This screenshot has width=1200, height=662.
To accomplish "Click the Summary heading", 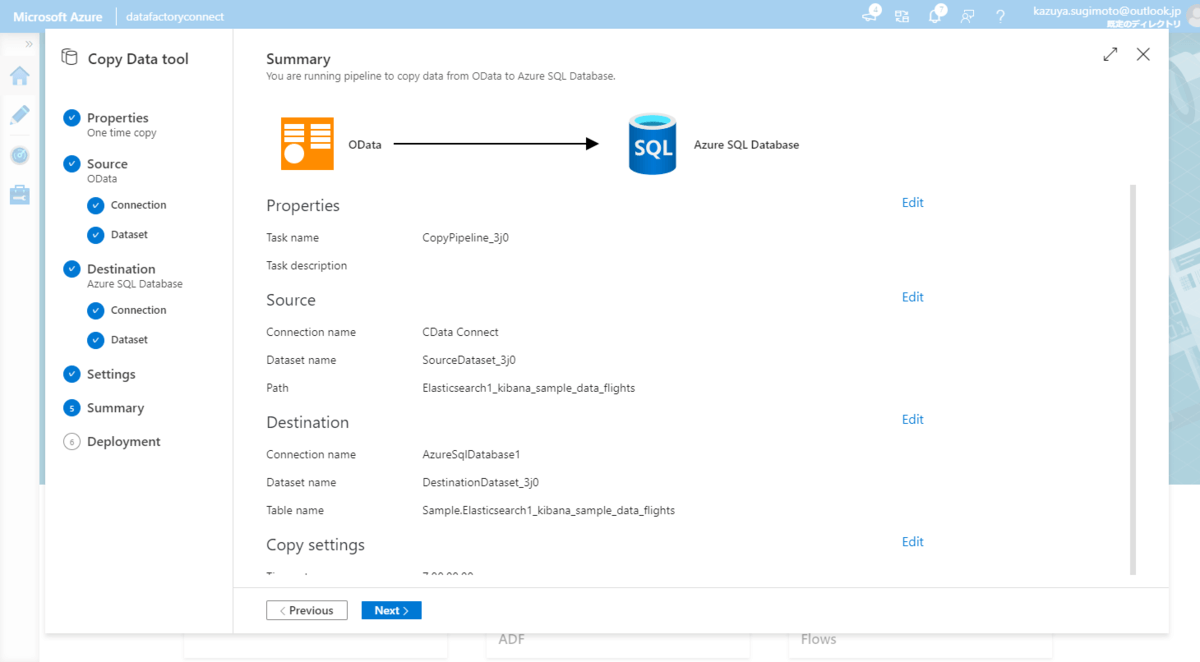I will pyautogui.click(x=298, y=59).
